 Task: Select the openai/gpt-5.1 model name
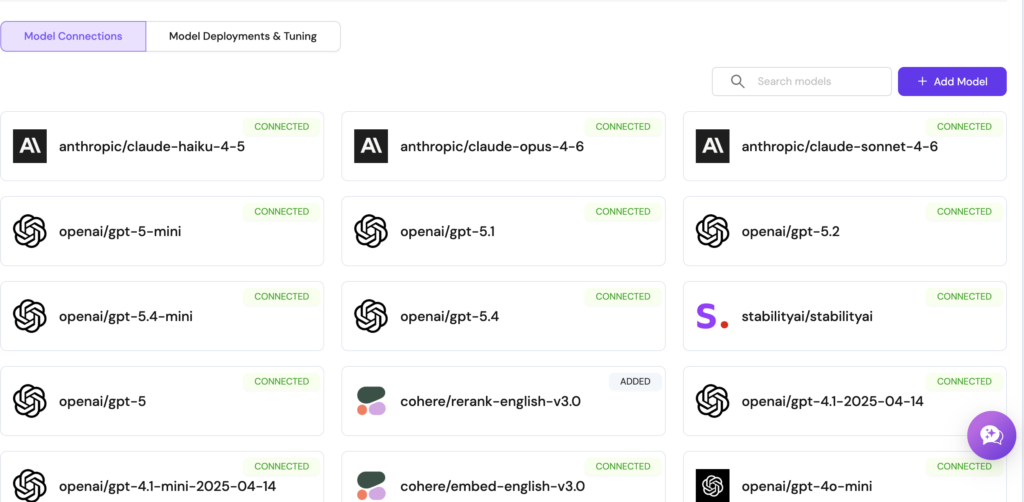[448, 231]
